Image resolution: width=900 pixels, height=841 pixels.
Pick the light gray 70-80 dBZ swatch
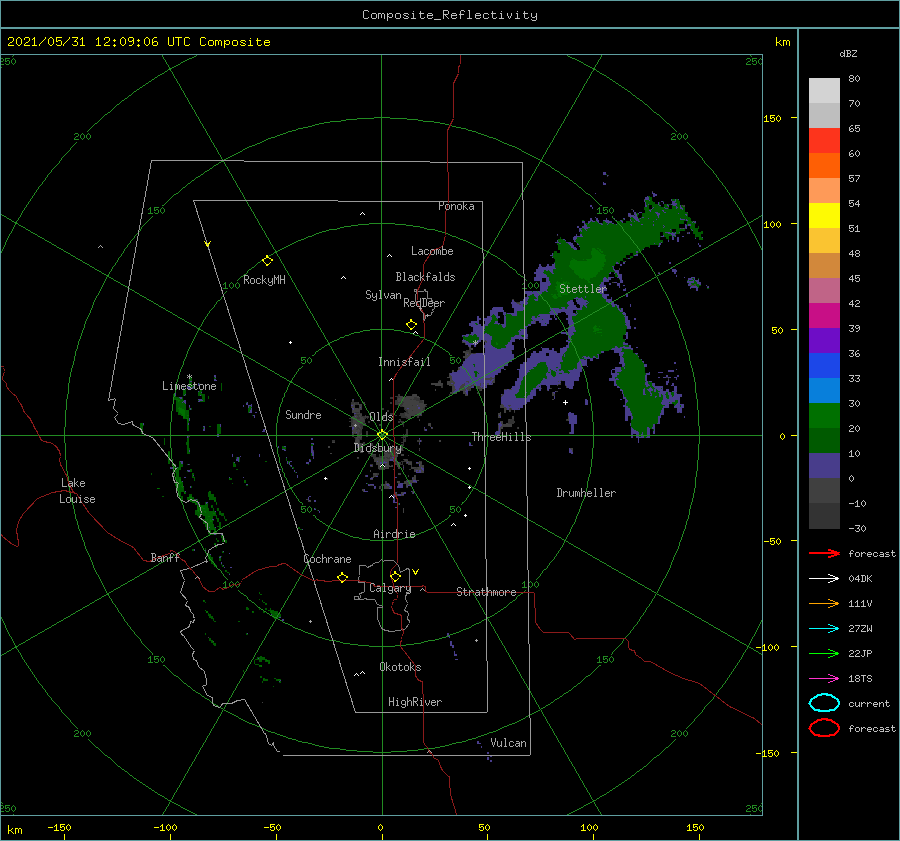coord(824,91)
